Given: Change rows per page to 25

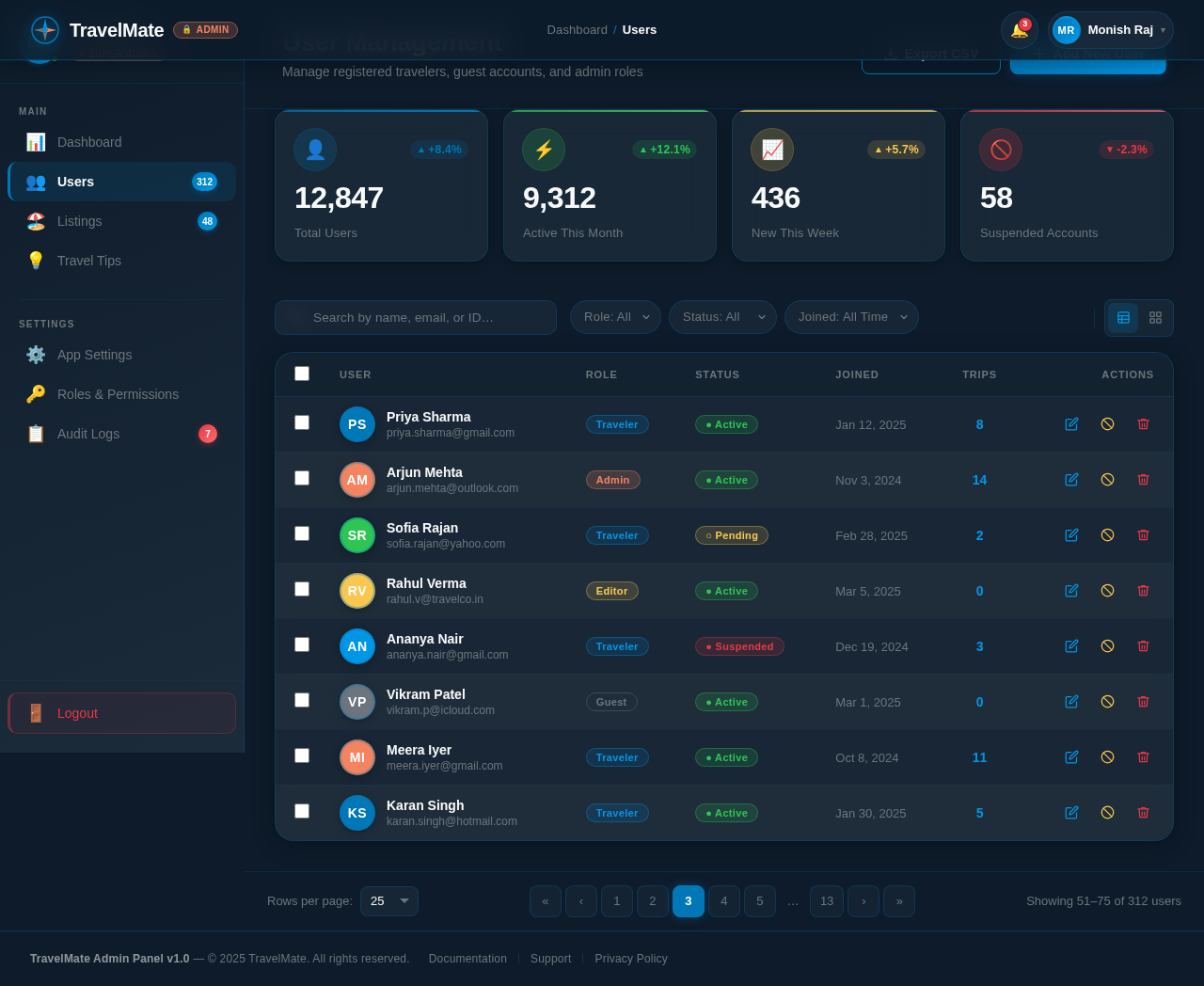Looking at the screenshot, I should pyautogui.click(x=388, y=900).
